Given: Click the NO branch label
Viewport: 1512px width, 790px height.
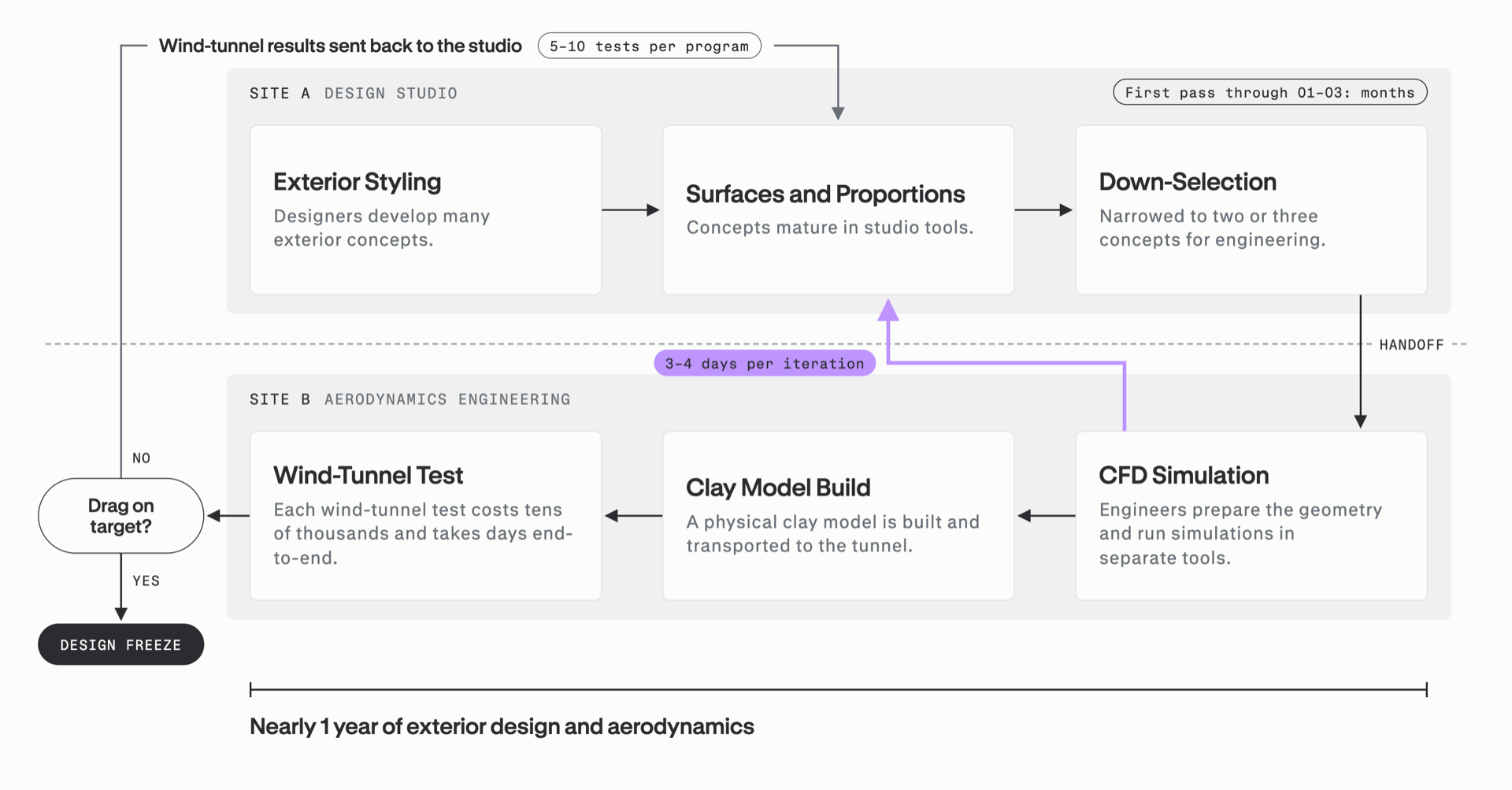Looking at the screenshot, I should [x=141, y=458].
